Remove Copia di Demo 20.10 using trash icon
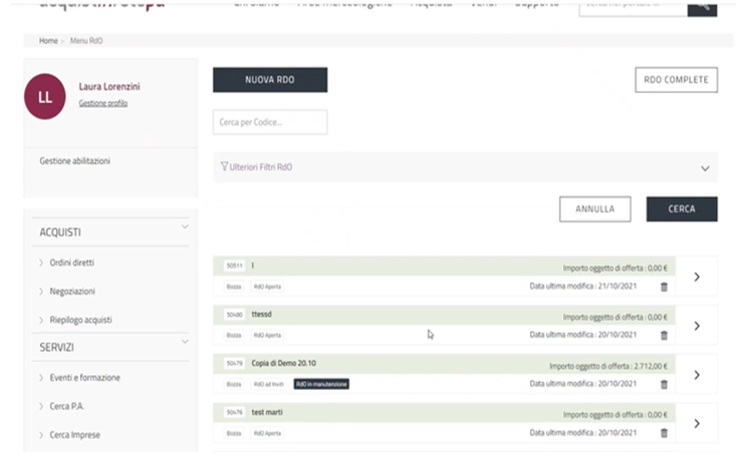The image size is (742, 470). [x=664, y=384]
